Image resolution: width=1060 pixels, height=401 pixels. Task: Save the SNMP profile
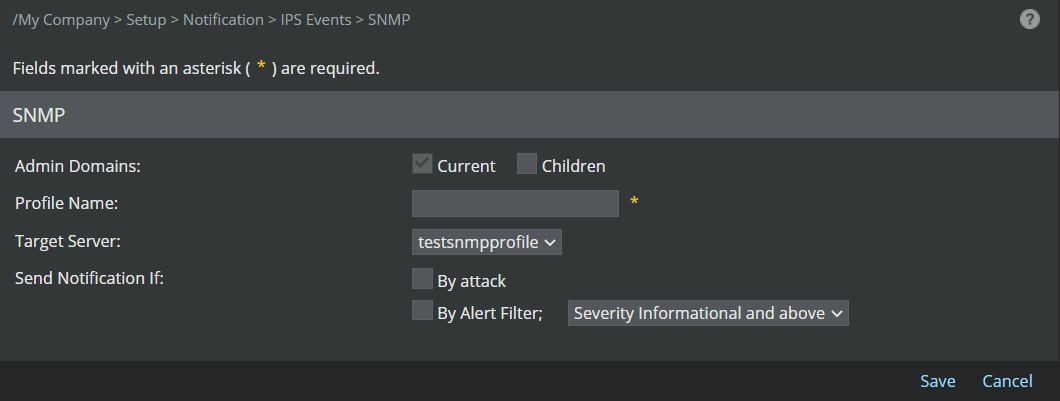coord(938,381)
